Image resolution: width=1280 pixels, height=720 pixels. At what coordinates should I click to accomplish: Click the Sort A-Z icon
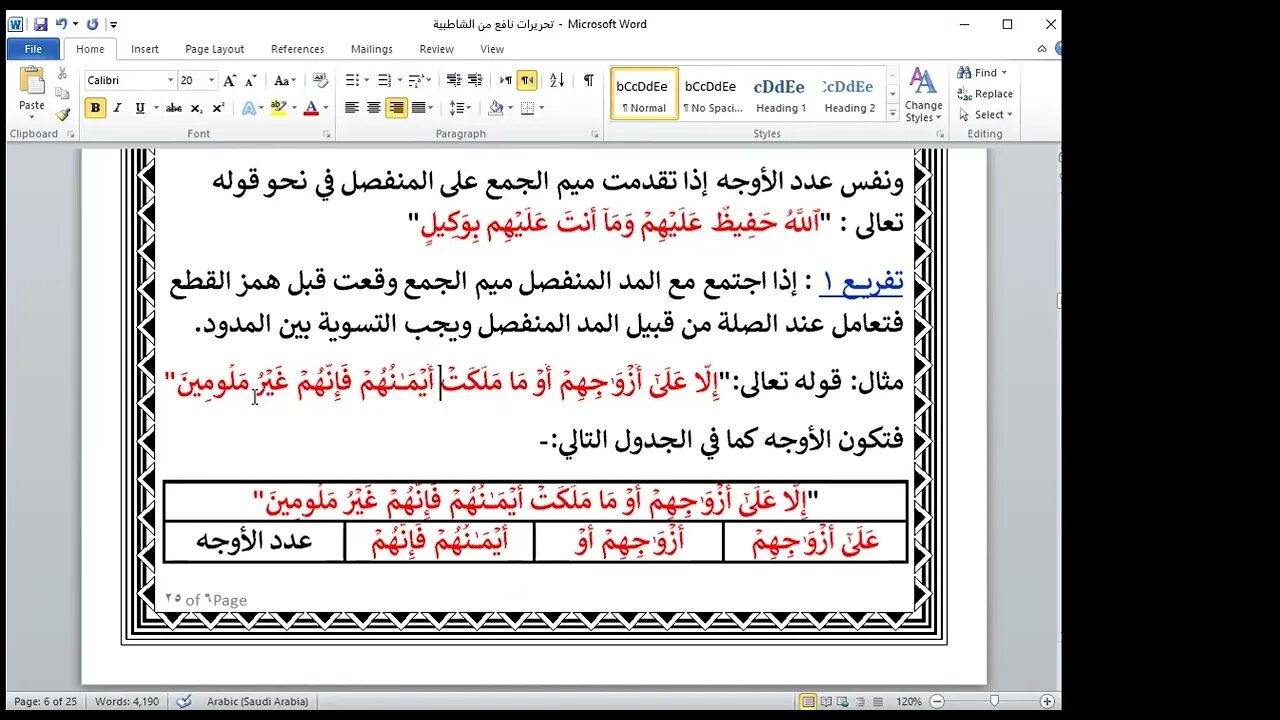pos(557,80)
